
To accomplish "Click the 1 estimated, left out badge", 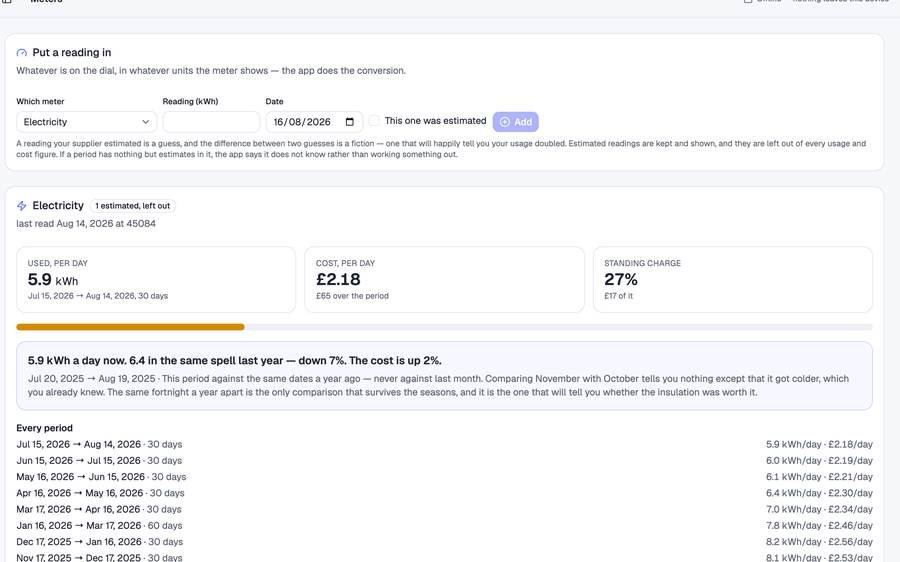I will (x=133, y=206).
